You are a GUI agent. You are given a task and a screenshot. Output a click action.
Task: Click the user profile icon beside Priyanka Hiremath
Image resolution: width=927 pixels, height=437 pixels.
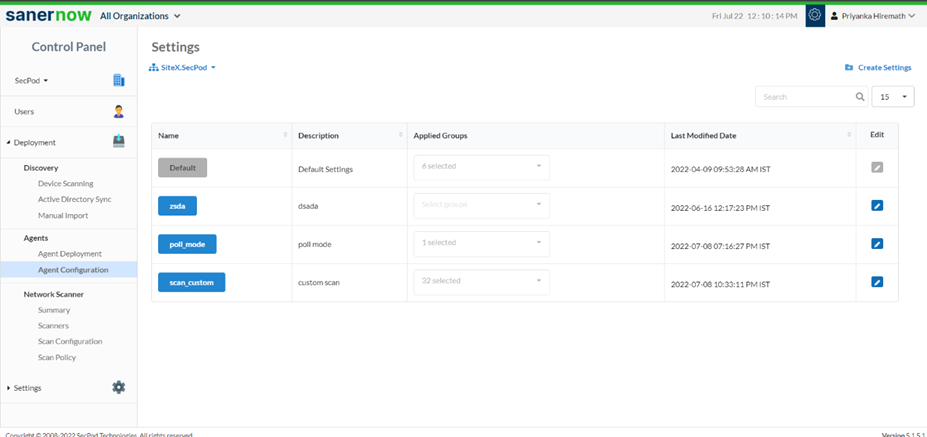[835, 16]
